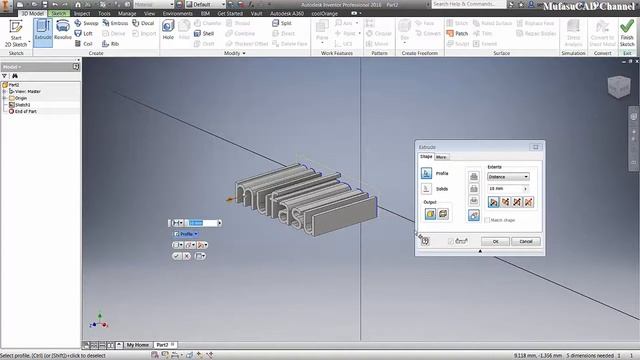Viewport: 640px width, 360px height.
Task: Open the Inspect ribbon tab
Action: [82, 13]
